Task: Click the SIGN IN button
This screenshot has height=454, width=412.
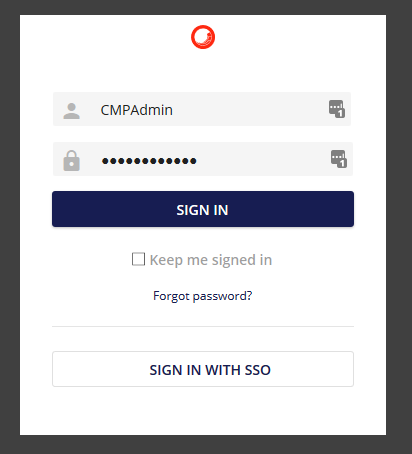Action: pyautogui.click(x=203, y=209)
